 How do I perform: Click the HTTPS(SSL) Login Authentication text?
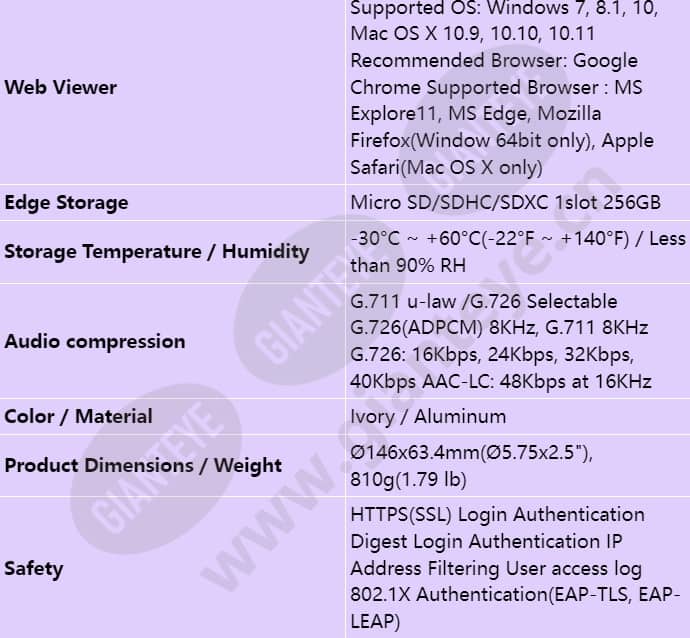[498, 515]
